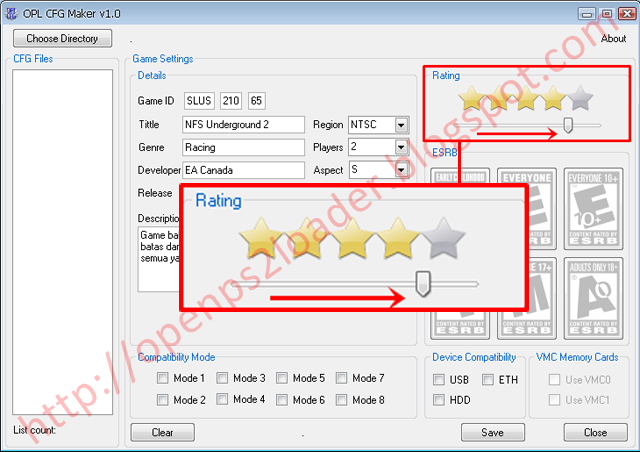Minimize the OPL CFG Maker window
The width and height of the screenshot is (640, 452).
(x=587, y=14)
